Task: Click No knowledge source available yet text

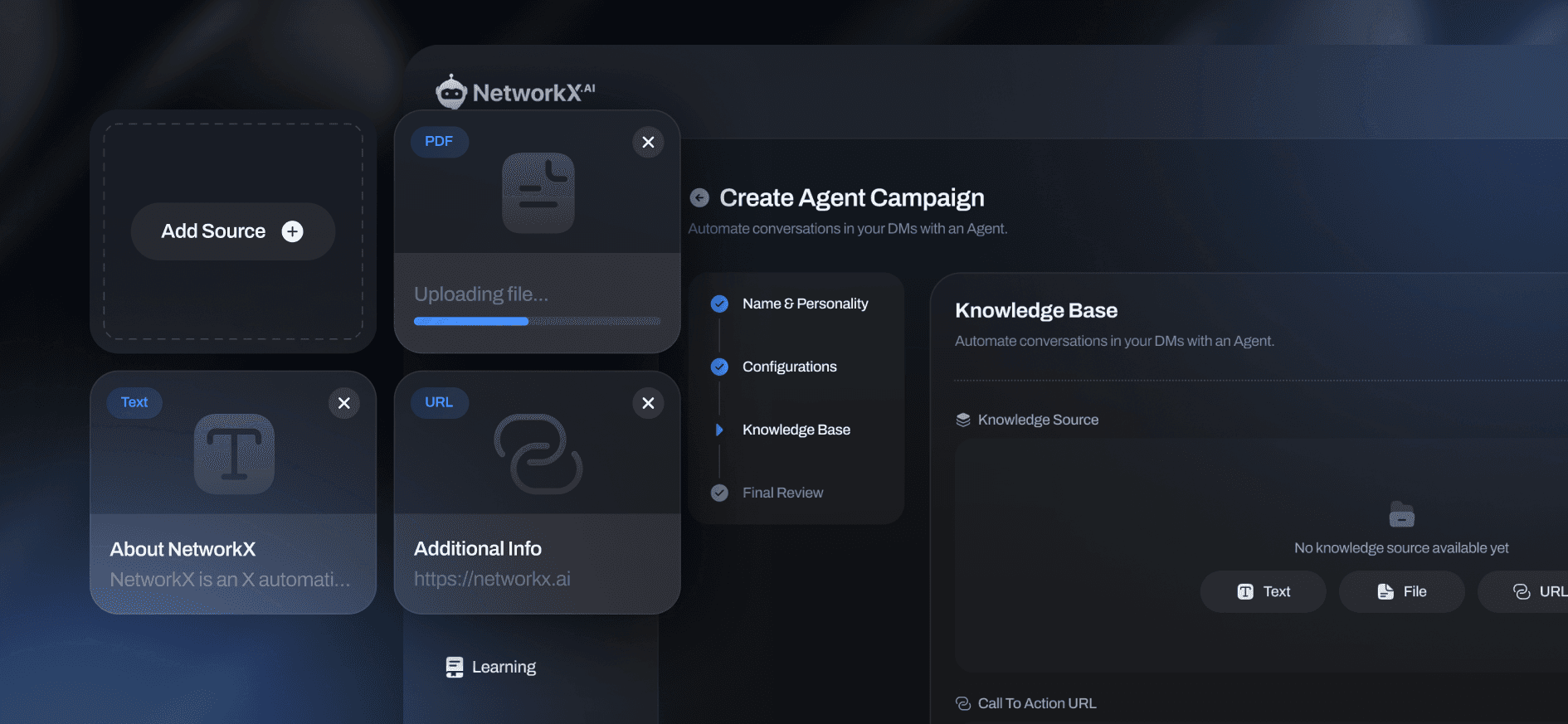Action: (x=1401, y=548)
